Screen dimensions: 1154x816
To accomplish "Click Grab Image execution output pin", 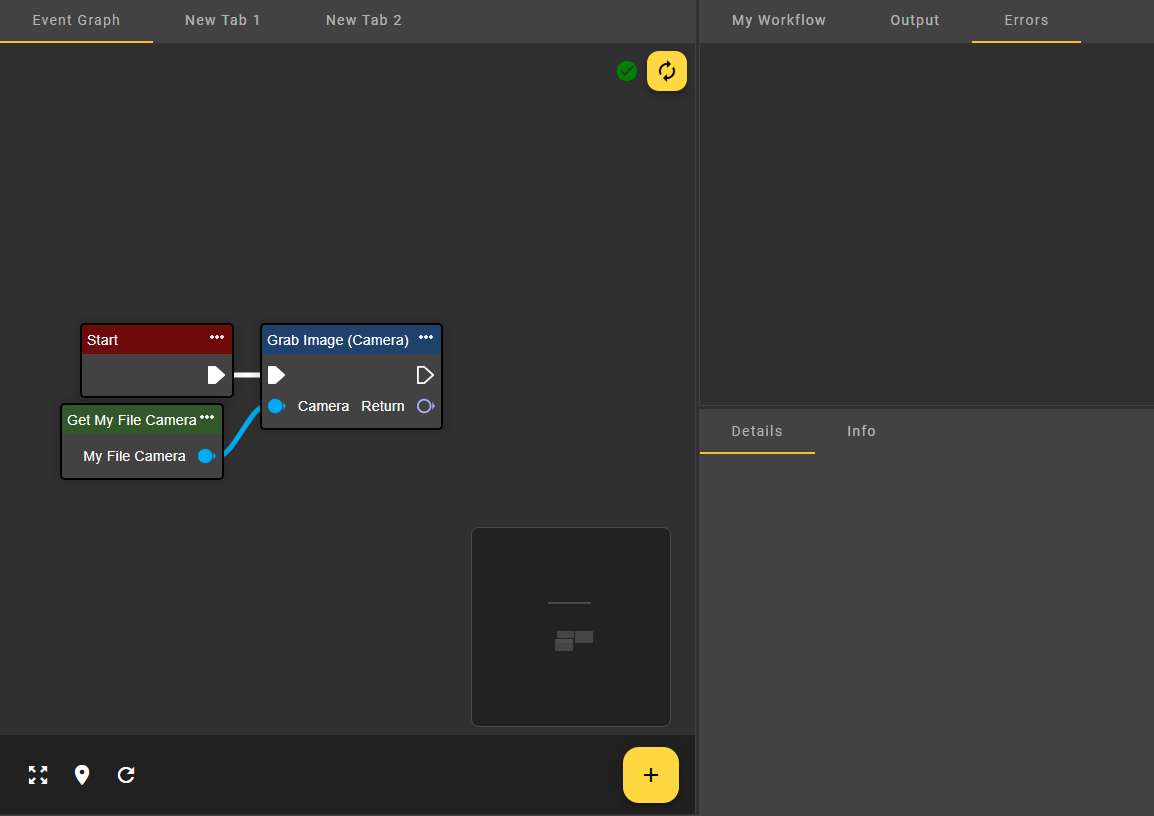I will (425, 375).
